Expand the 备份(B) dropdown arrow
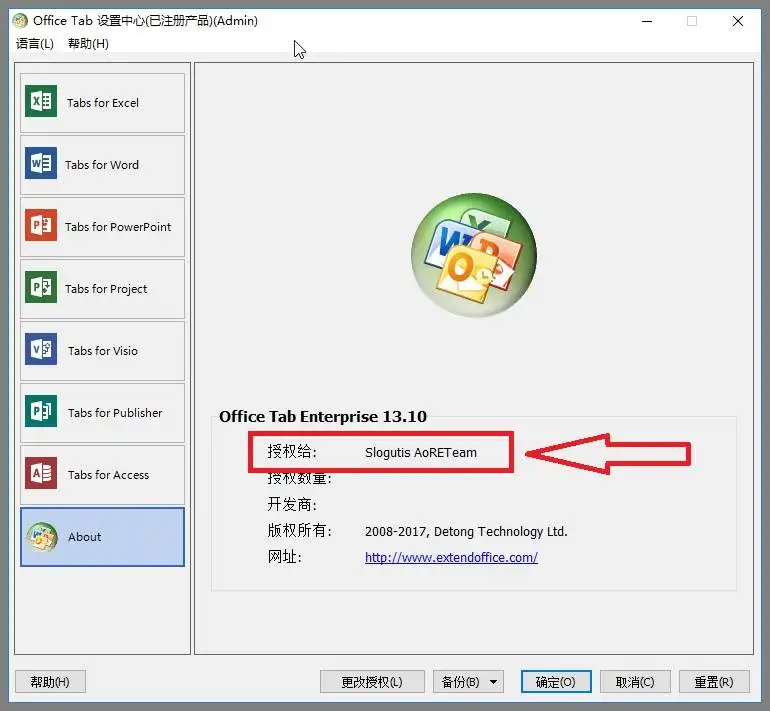Screen dimensions: 770x711 [x=496, y=682]
